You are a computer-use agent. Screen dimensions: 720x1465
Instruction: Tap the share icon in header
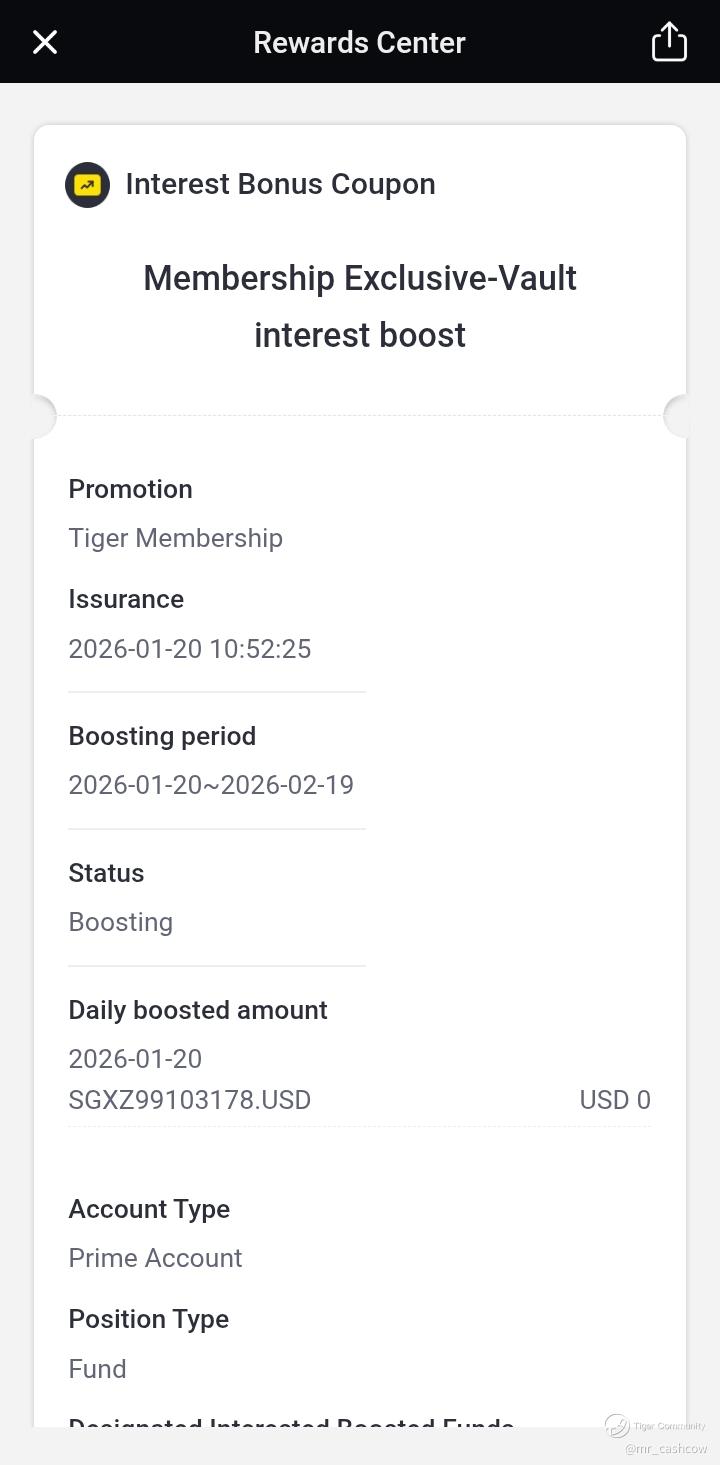pyautogui.click(x=669, y=42)
